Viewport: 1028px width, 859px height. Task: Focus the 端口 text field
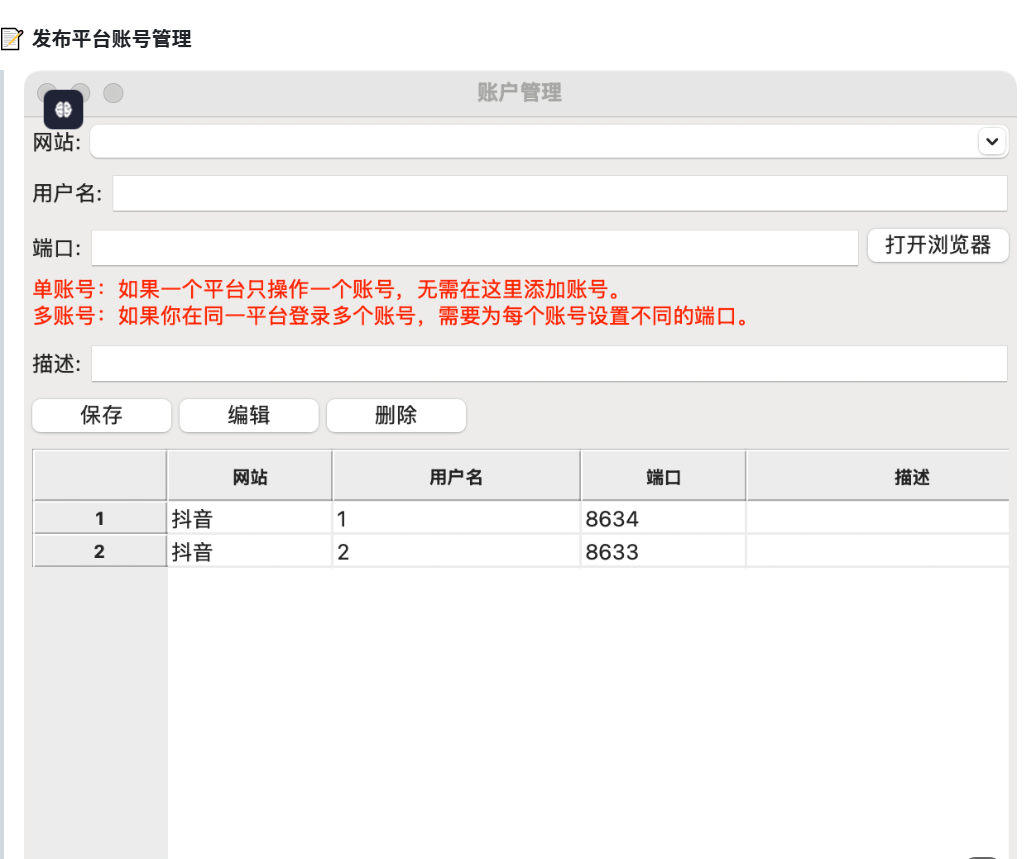474,247
